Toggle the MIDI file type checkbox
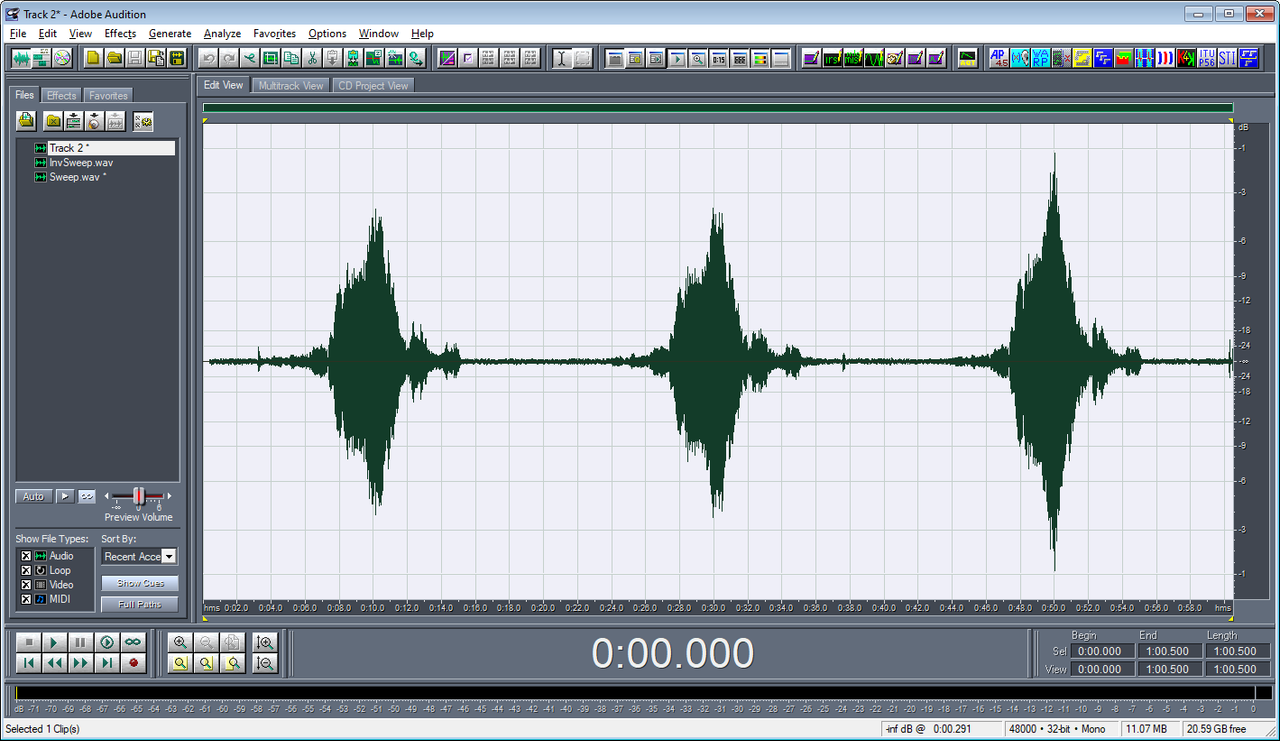Screen dimensions: 1280x741 pyautogui.click(x=26, y=599)
